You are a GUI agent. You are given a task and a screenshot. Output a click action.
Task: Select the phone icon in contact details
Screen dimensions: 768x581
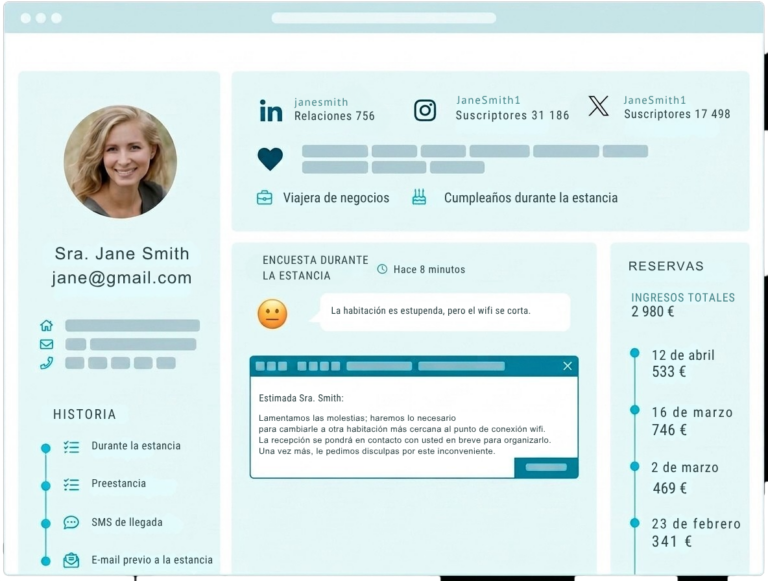pos(47,363)
